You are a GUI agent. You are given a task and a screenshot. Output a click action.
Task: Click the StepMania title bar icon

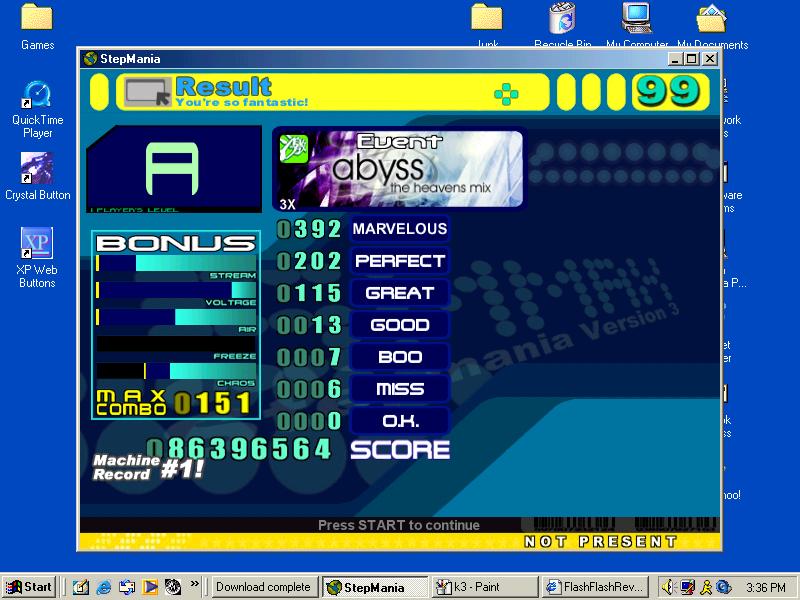pos(90,59)
